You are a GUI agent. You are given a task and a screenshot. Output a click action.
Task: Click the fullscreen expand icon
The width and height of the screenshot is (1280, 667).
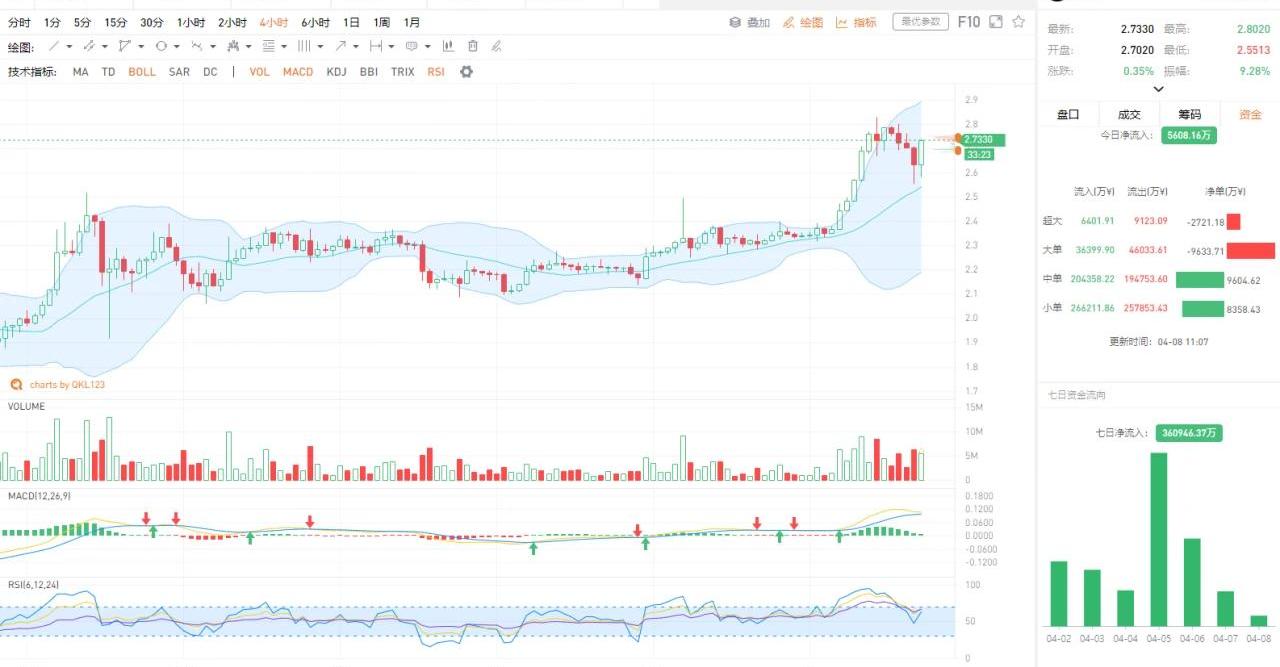pyautogui.click(x=995, y=21)
